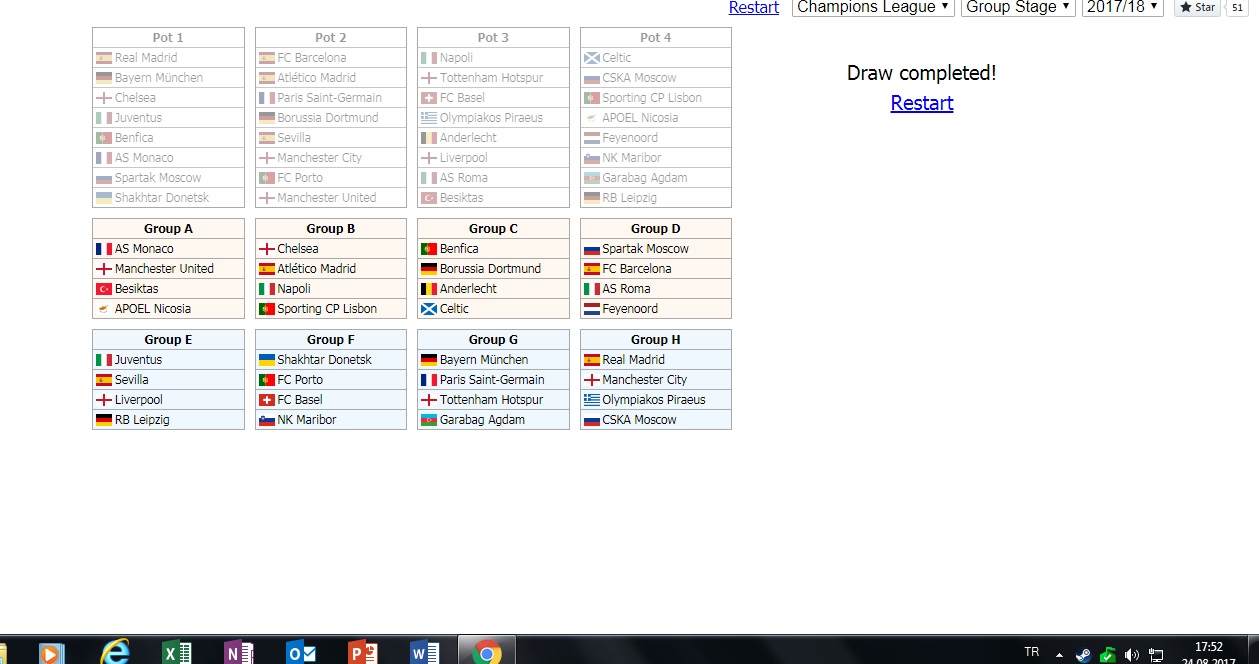Launch PowerPoint from the taskbar
Image resolution: width=1259 pixels, height=664 pixels.
click(362, 653)
